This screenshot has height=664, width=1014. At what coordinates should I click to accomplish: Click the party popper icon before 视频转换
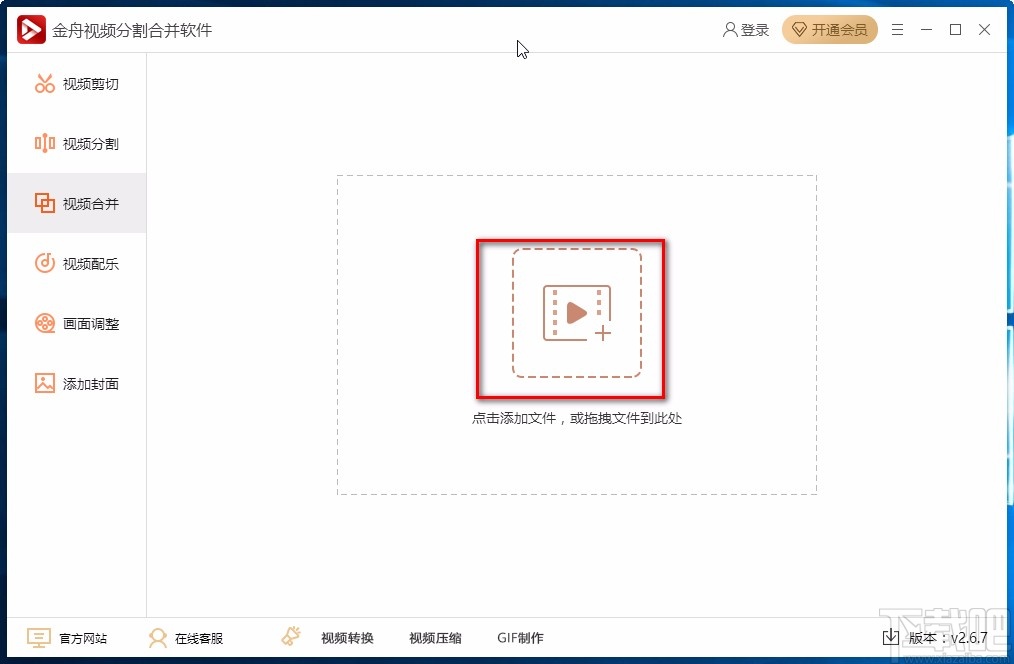pos(291,636)
